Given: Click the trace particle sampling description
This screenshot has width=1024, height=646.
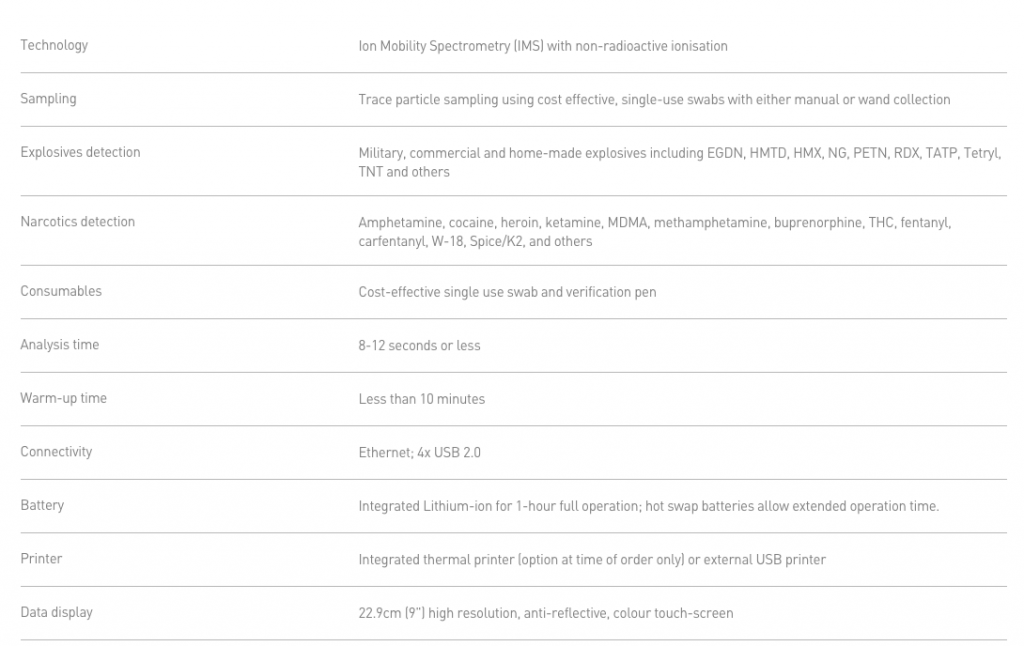Looking at the screenshot, I should (x=654, y=100).
